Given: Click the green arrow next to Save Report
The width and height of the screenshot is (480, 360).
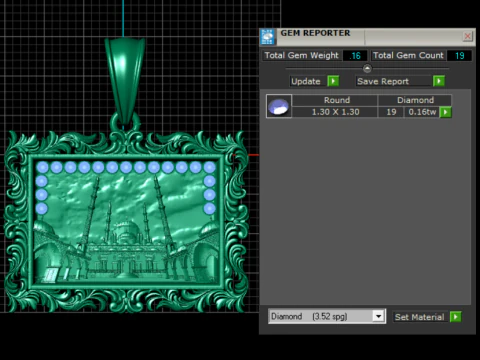Looking at the screenshot, I should point(439,81).
